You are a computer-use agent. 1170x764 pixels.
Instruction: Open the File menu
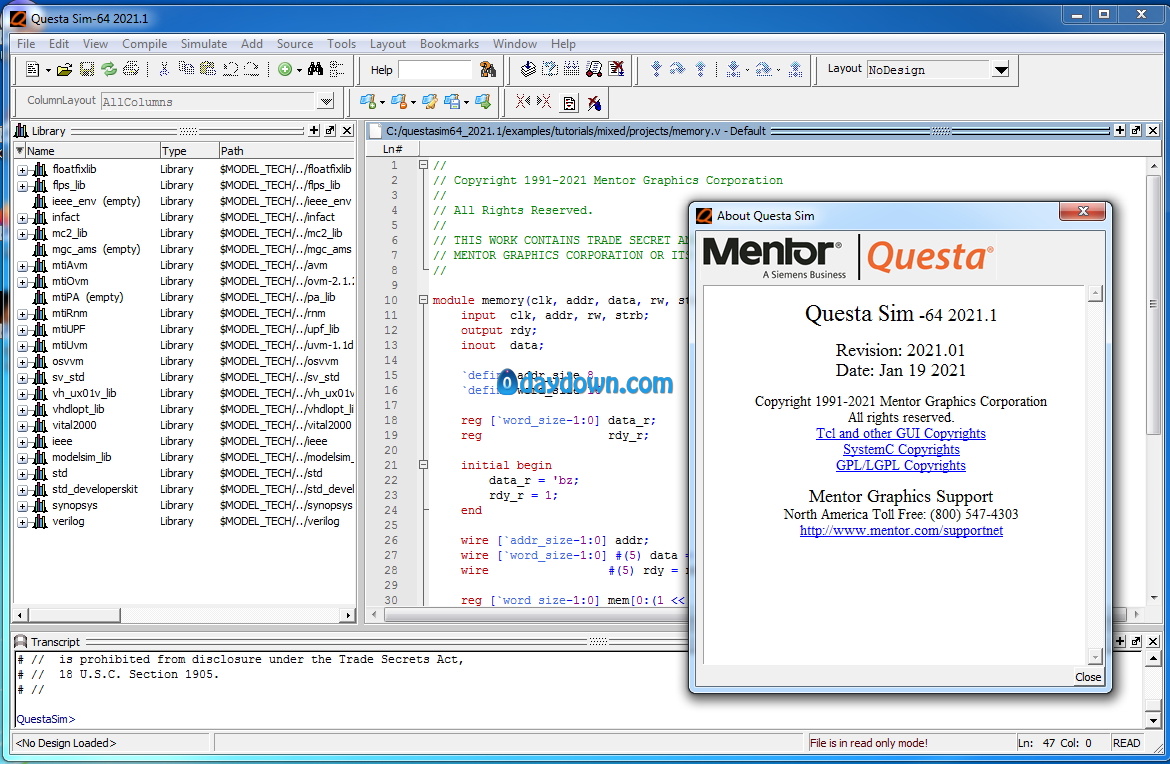(x=26, y=43)
